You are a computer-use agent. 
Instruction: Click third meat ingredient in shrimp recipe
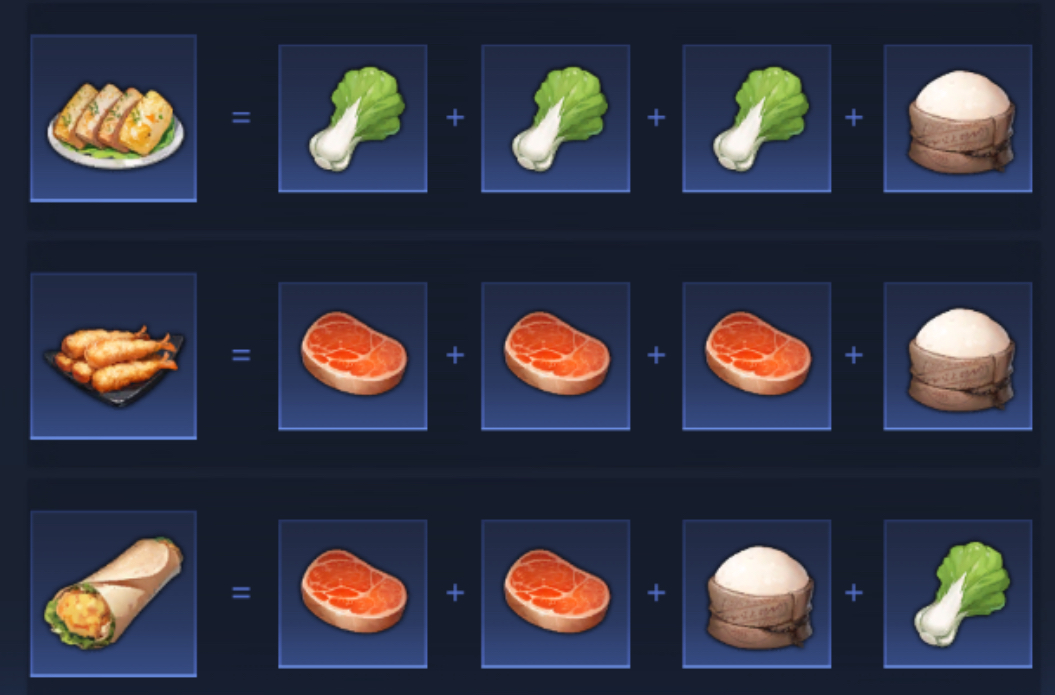pyautogui.click(x=757, y=356)
